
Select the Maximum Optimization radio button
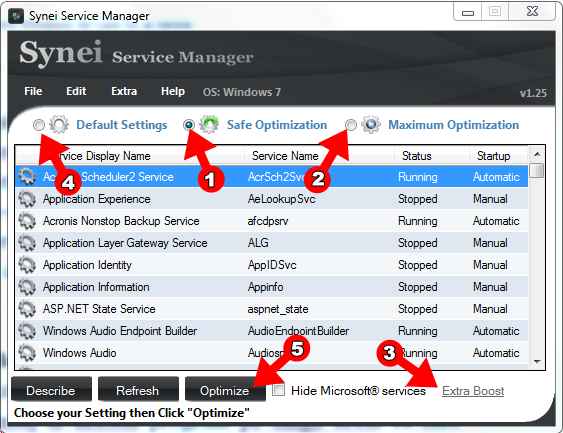tap(351, 125)
